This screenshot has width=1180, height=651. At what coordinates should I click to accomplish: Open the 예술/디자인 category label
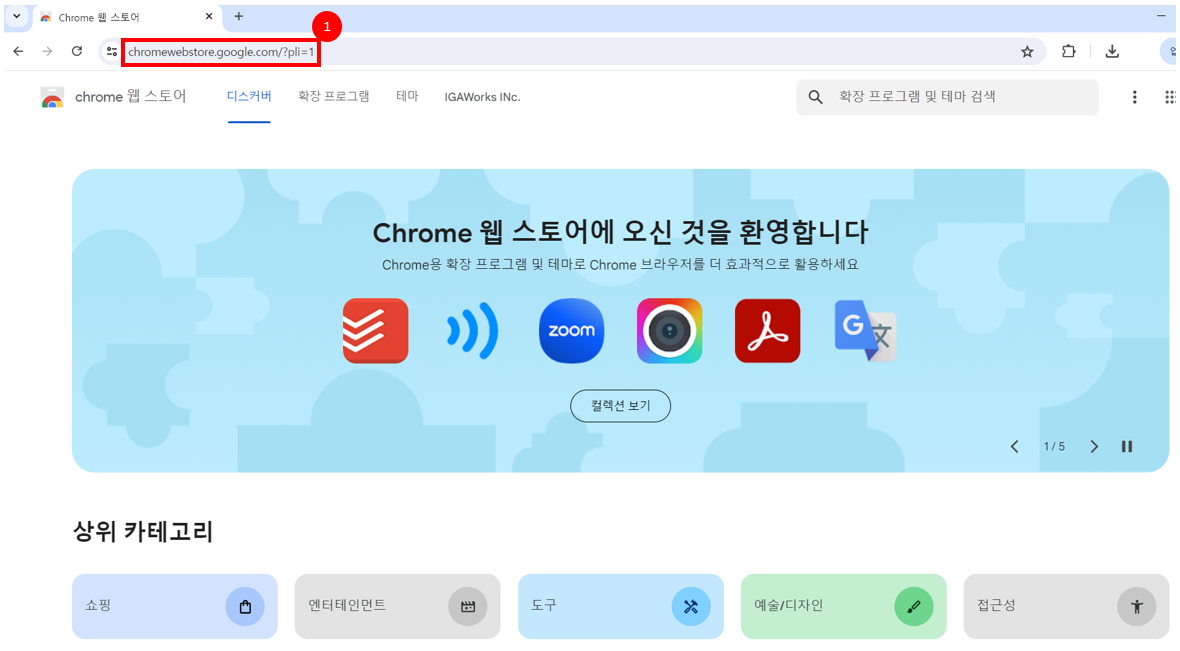tap(789, 605)
